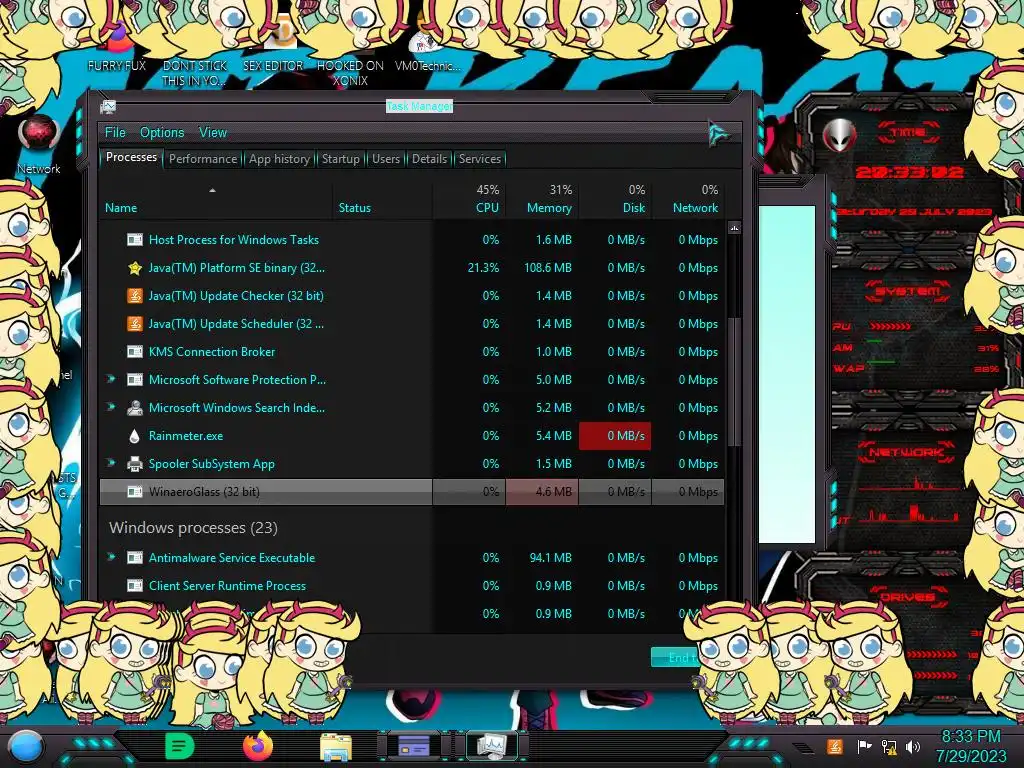Click the Microsoft Windows Search Indexer icon
Viewport: 1024px width, 768px height.
point(135,408)
